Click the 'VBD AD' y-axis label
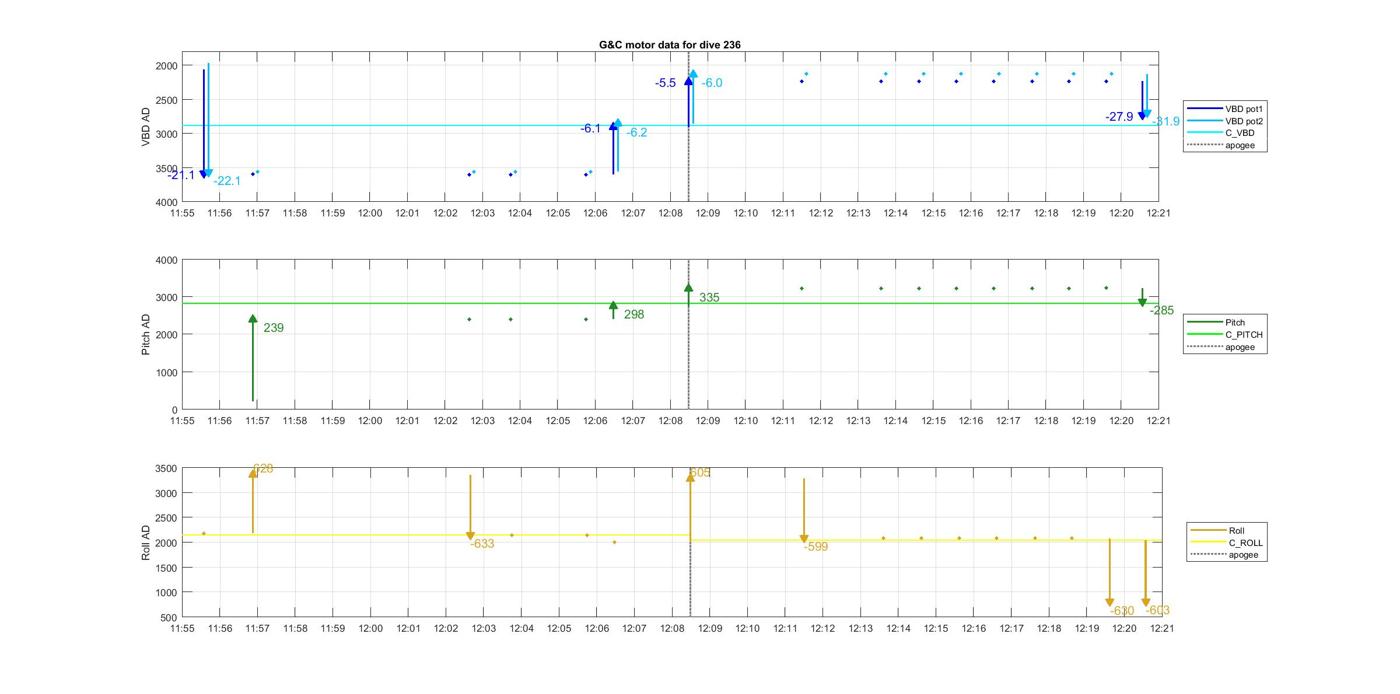The width and height of the screenshot is (1400, 694). [146, 127]
